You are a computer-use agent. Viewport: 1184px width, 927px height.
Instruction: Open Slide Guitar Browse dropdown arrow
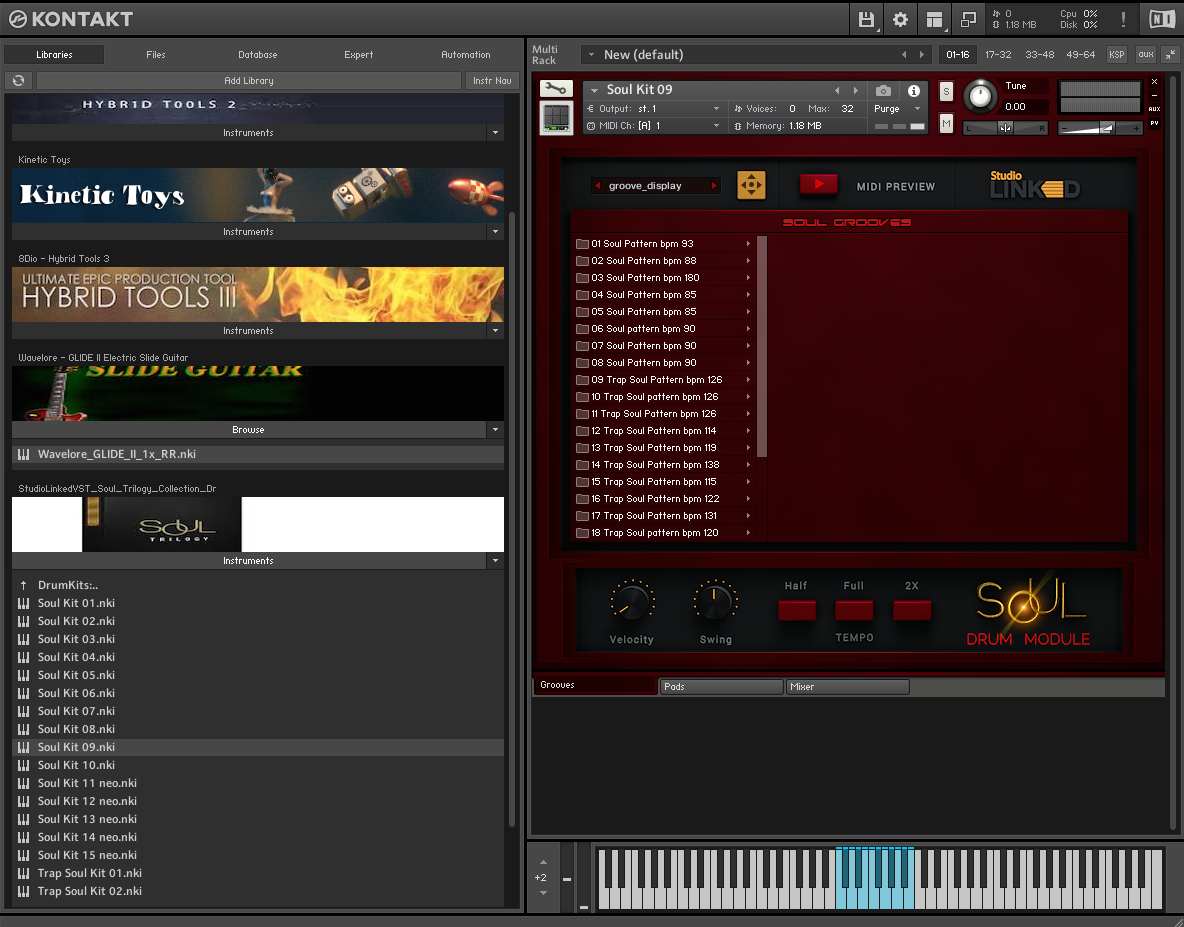click(495, 430)
